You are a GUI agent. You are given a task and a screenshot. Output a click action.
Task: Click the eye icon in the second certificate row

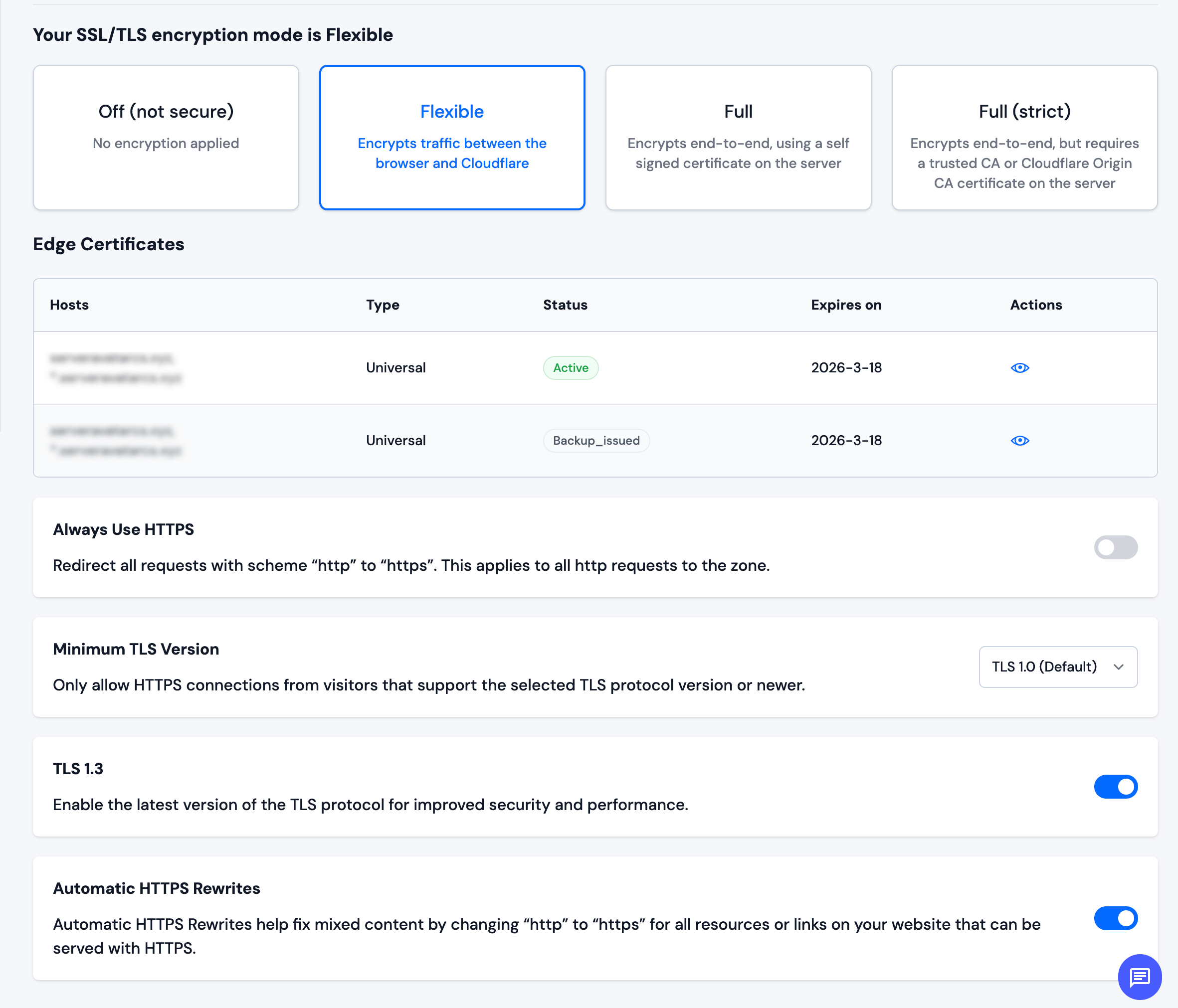[x=1019, y=440]
